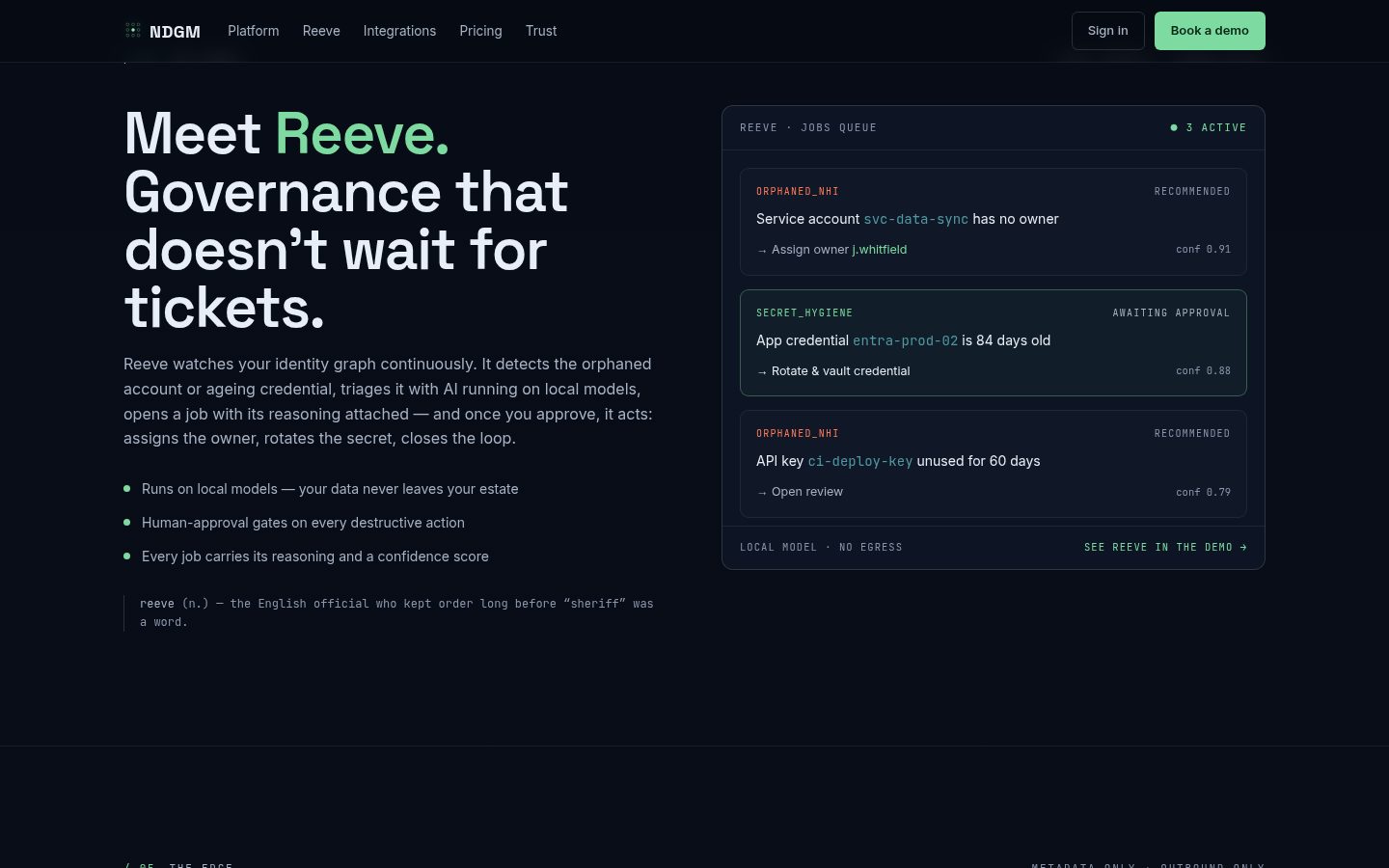The image size is (1389, 868).
Task: Click arrow icon beside Open review
Action: coord(762,493)
